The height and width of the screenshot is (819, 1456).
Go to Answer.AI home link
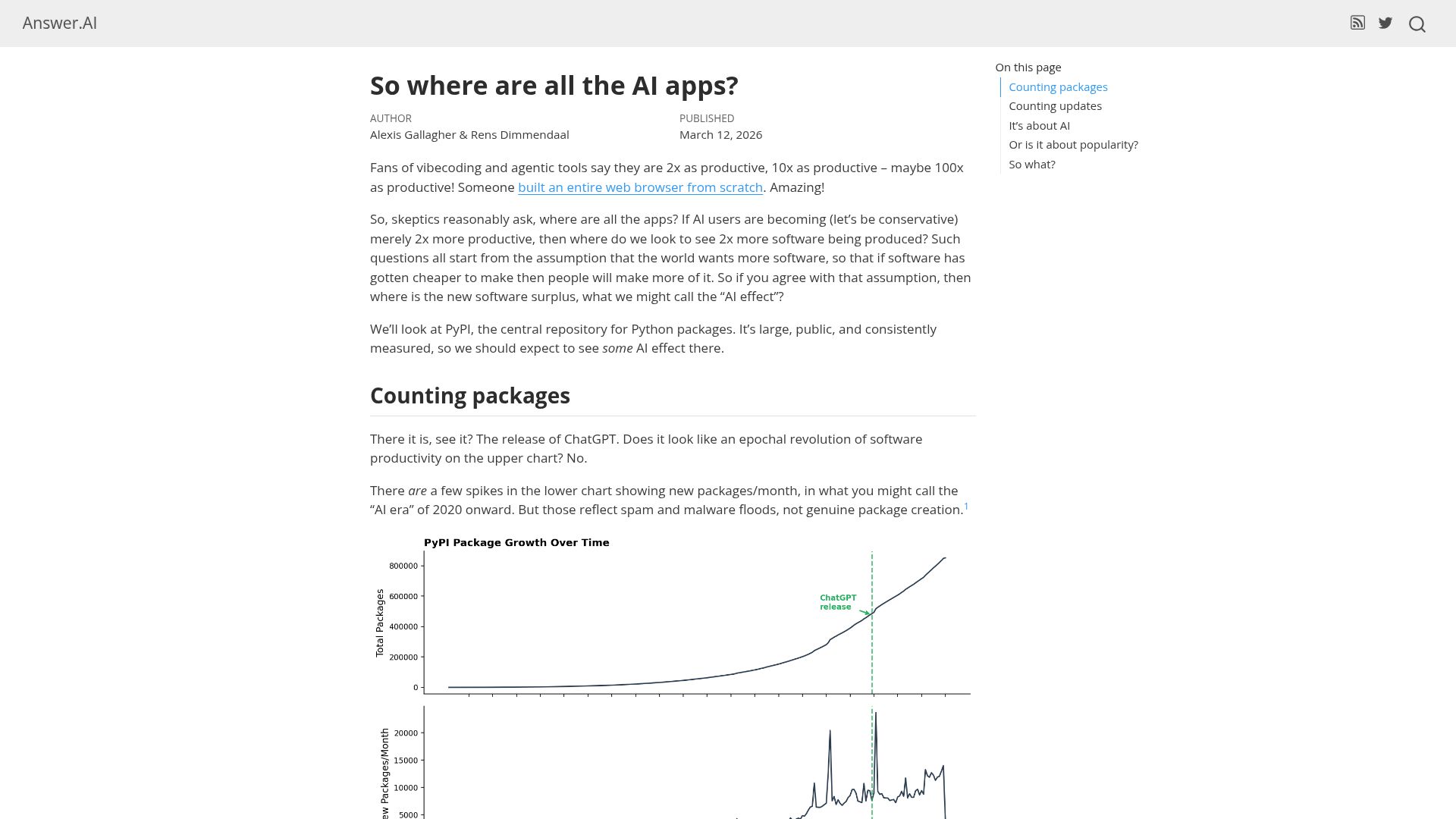[x=60, y=23]
